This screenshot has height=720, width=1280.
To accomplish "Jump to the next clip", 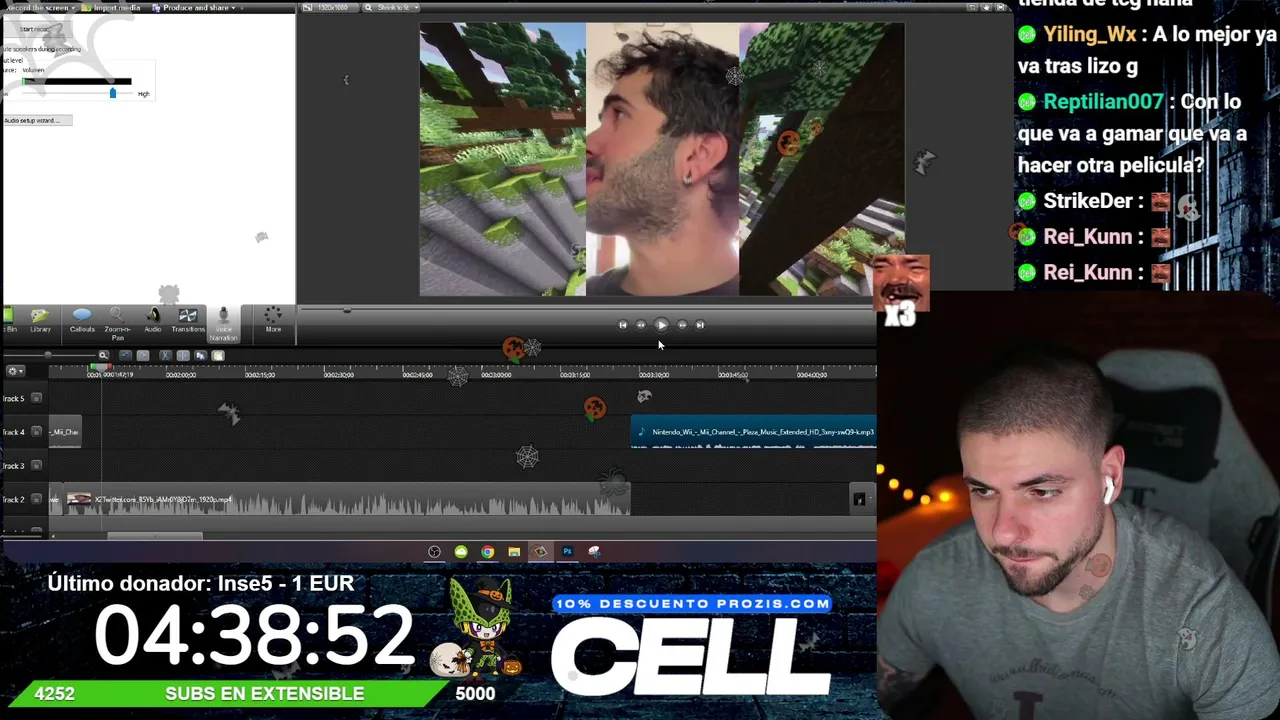I will coord(700,324).
